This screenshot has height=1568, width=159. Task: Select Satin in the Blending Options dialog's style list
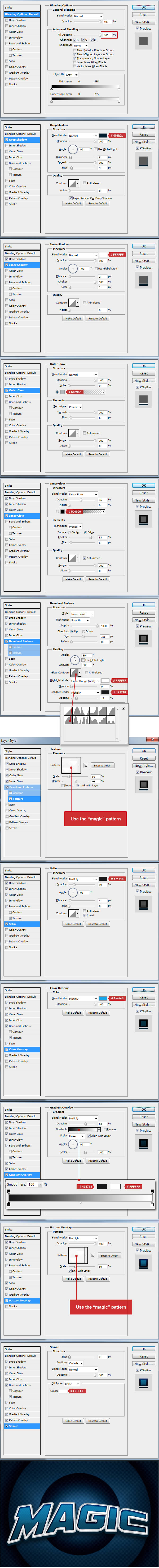pos(12,61)
